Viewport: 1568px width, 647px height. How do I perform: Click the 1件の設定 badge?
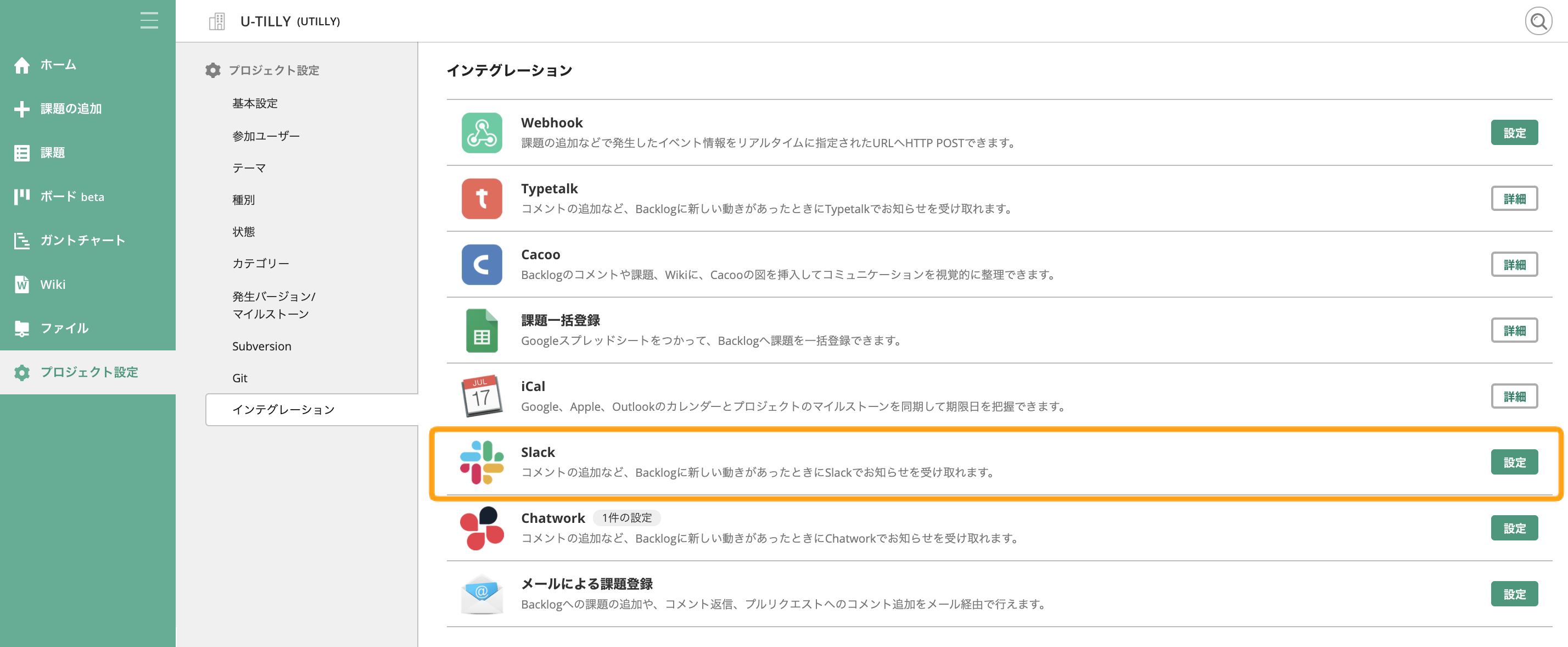pyautogui.click(x=627, y=518)
